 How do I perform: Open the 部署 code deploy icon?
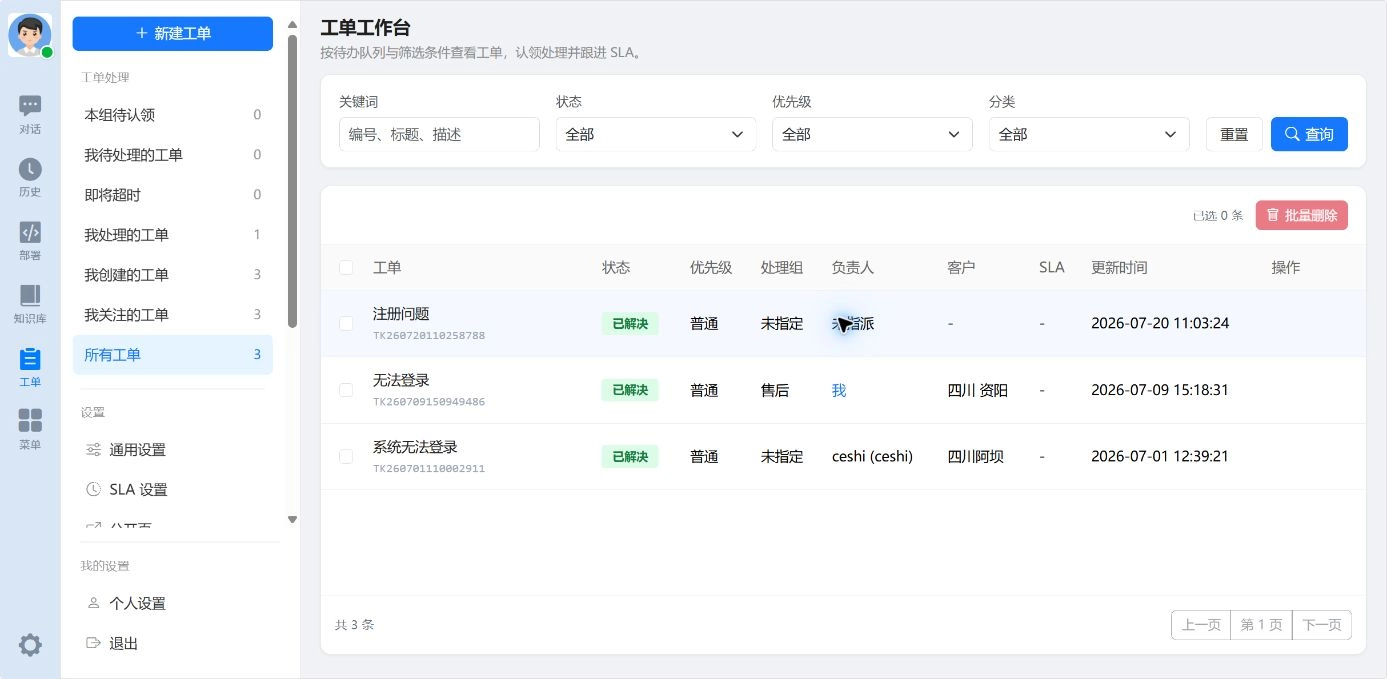(30, 232)
